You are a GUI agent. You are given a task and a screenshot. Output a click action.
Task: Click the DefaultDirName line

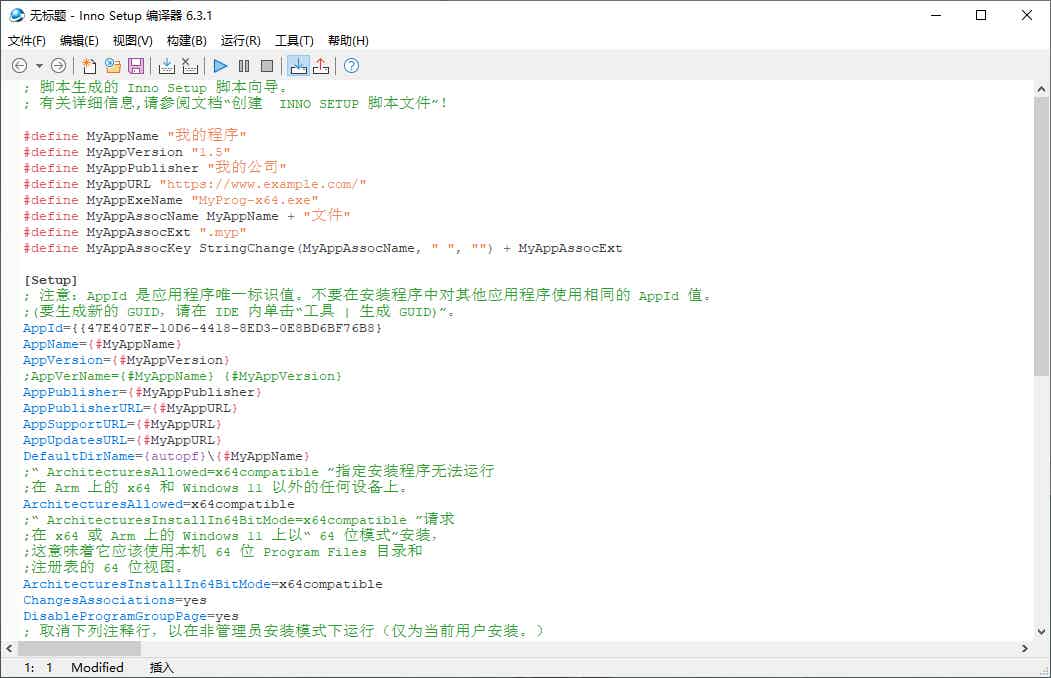(166, 456)
